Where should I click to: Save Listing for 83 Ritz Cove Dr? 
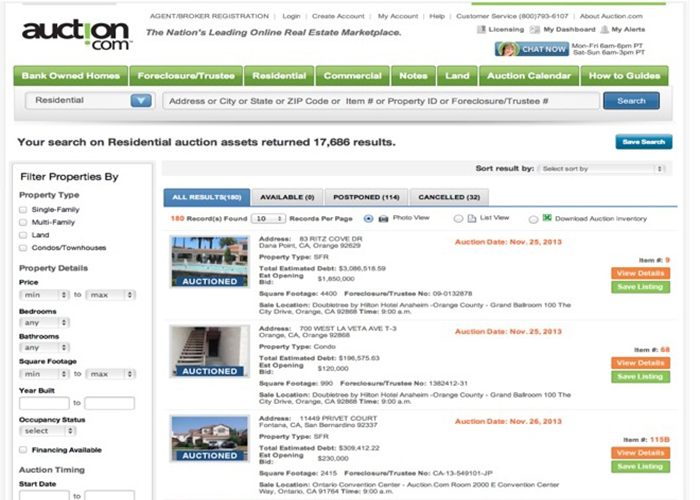[641, 287]
